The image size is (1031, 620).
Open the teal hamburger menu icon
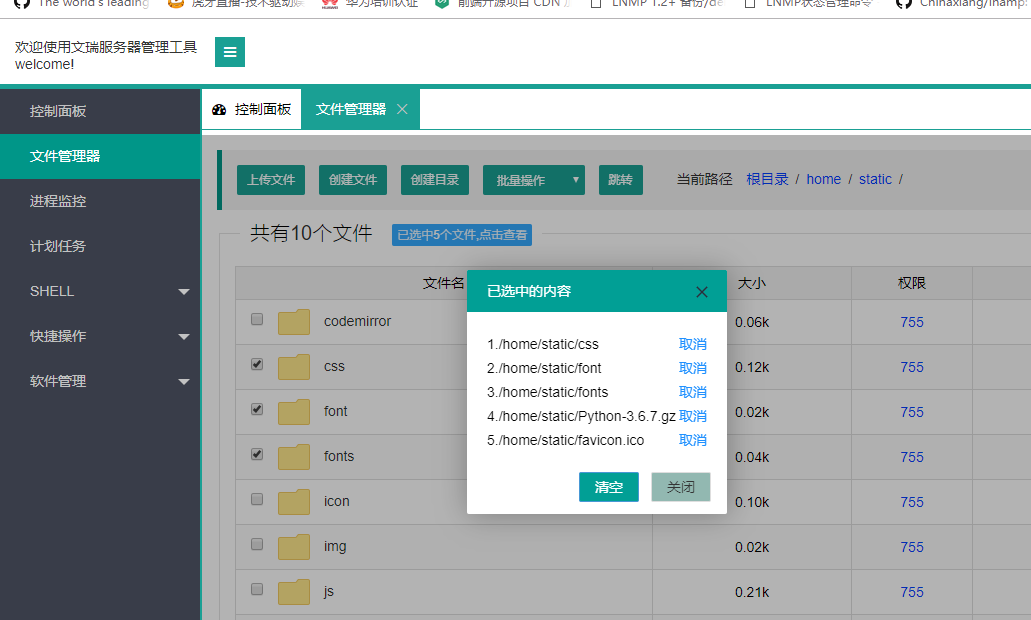tap(229, 51)
